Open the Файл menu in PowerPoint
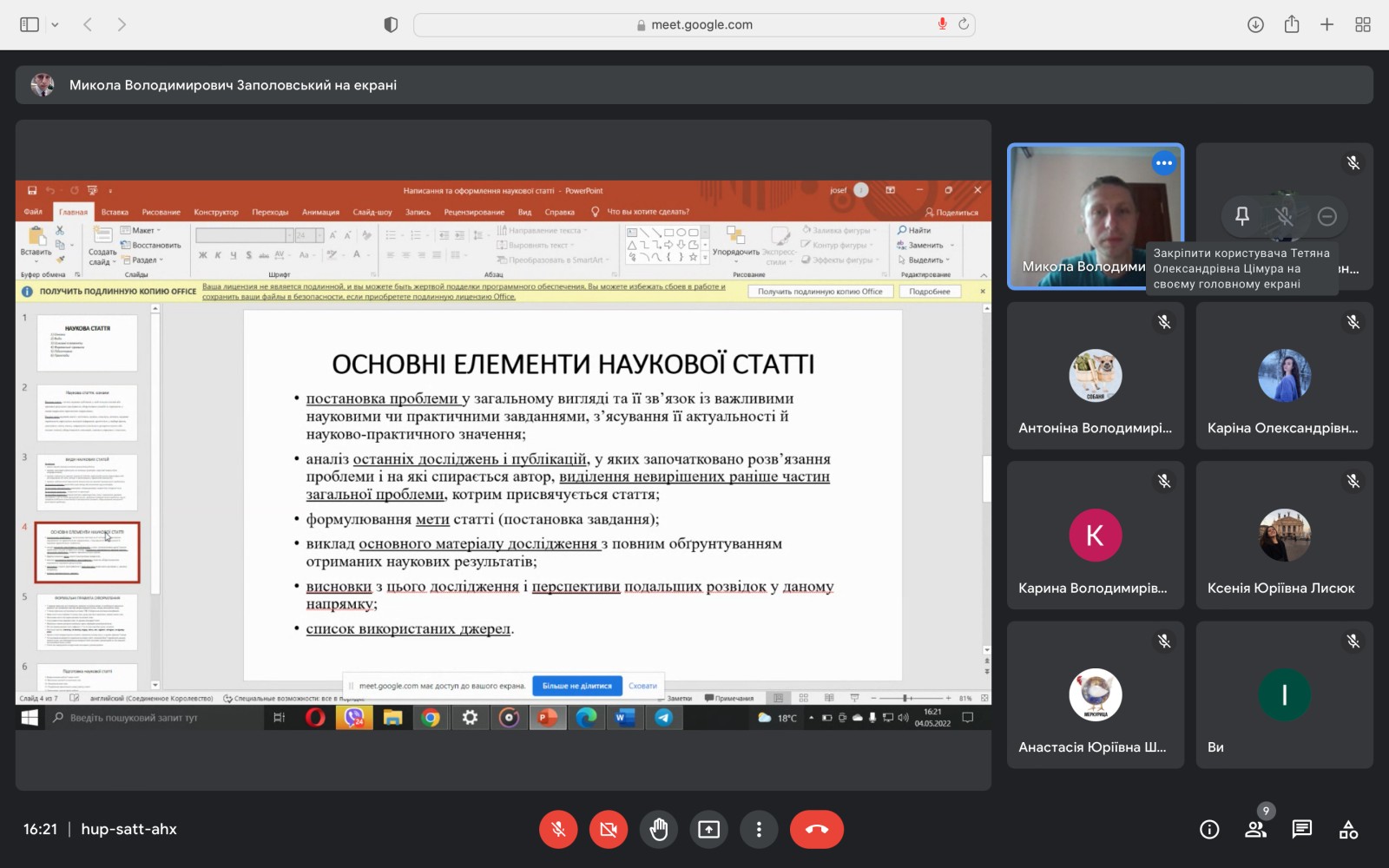1389x868 pixels. 33,212
